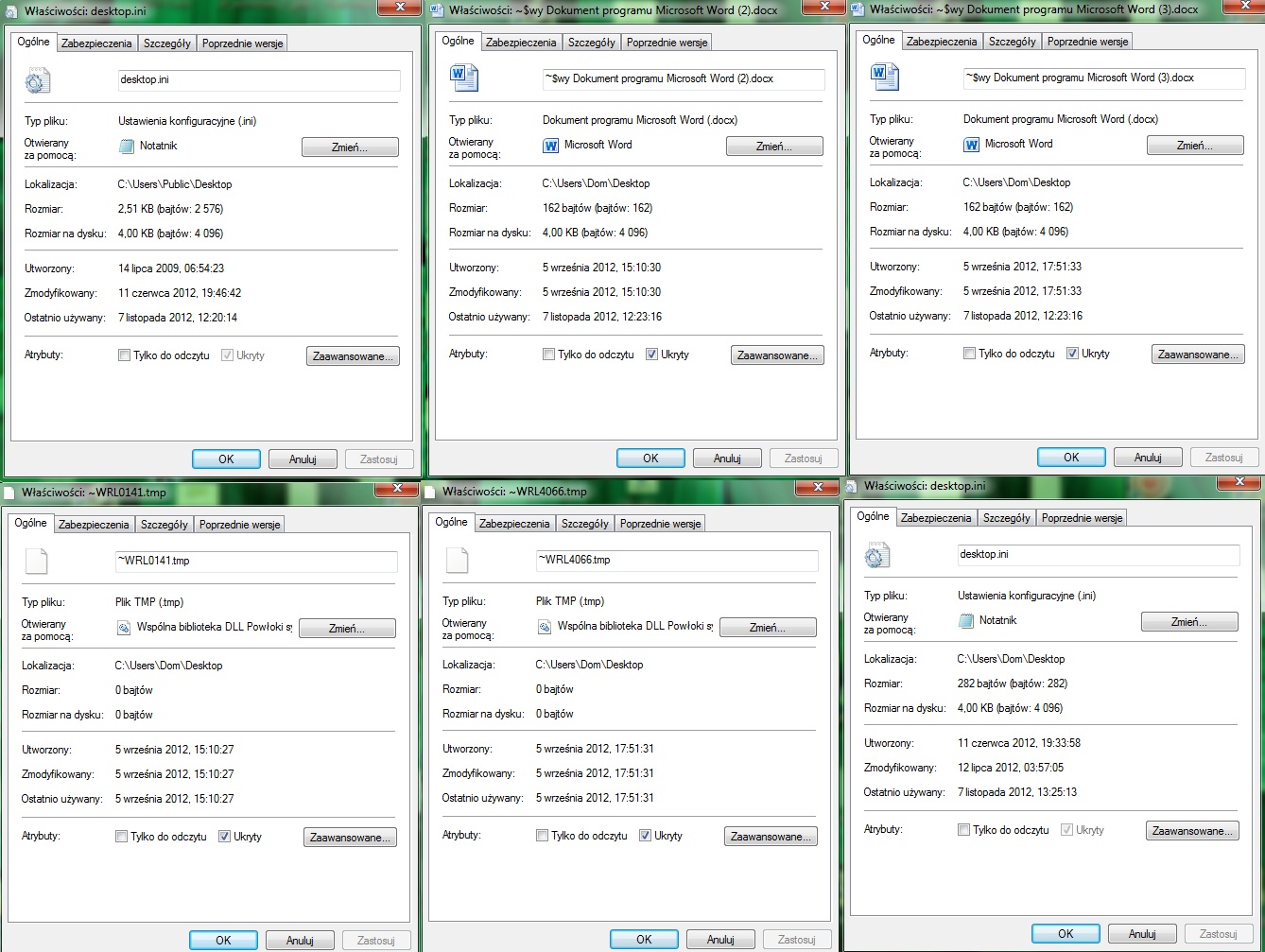
Task: Click the DLL library icon in the ~WRL4066.tmp properties
Action: pyautogui.click(x=545, y=627)
